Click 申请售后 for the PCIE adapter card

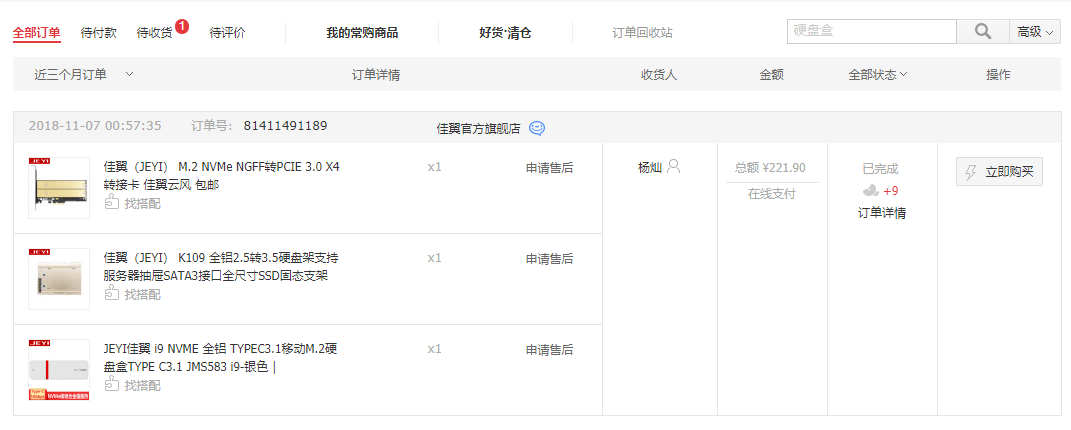[x=549, y=168]
